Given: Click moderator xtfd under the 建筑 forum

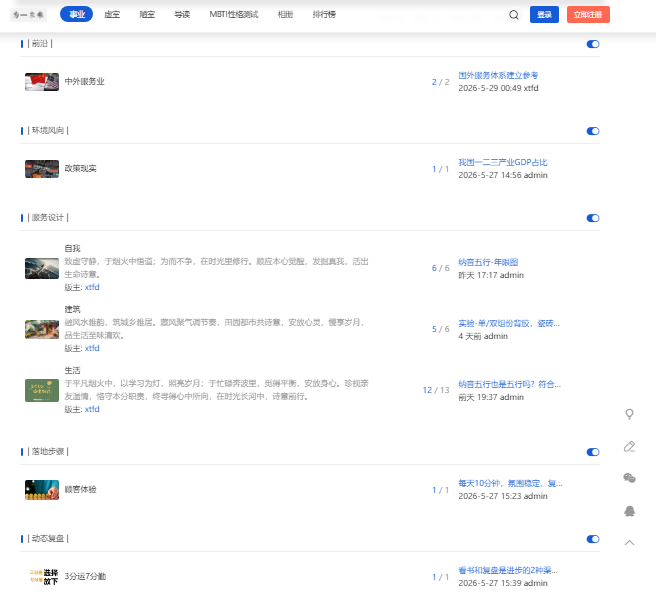Looking at the screenshot, I should pyautogui.click(x=92, y=348).
